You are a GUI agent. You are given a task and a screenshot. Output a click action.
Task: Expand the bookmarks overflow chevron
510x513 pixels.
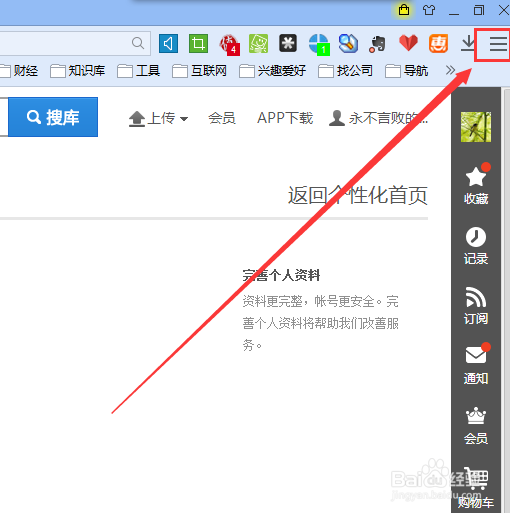(x=450, y=70)
